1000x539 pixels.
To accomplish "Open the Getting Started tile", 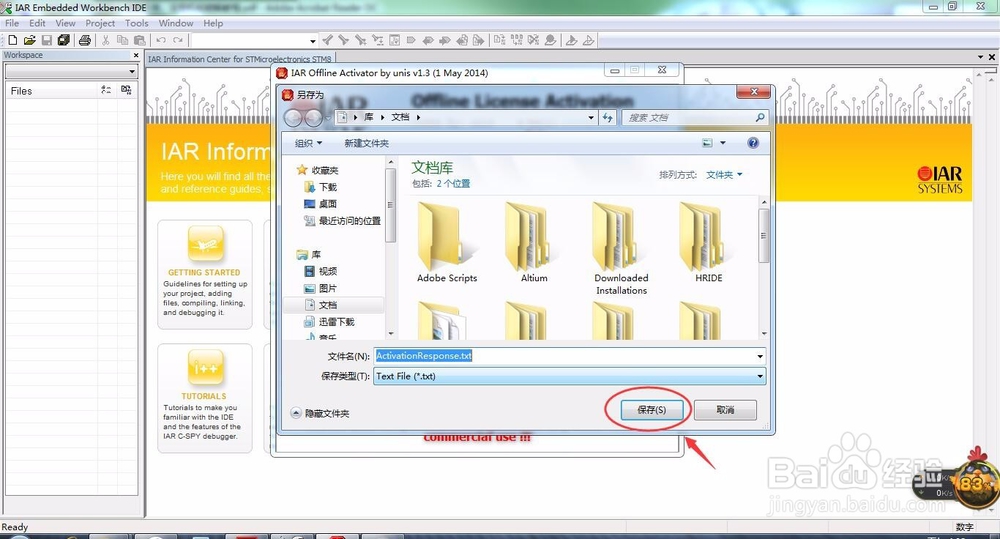I will pyautogui.click(x=205, y=274).
